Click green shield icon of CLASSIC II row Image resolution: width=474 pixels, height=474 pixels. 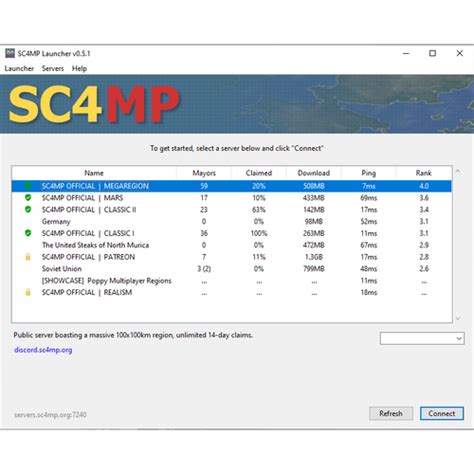pos(28,210)
